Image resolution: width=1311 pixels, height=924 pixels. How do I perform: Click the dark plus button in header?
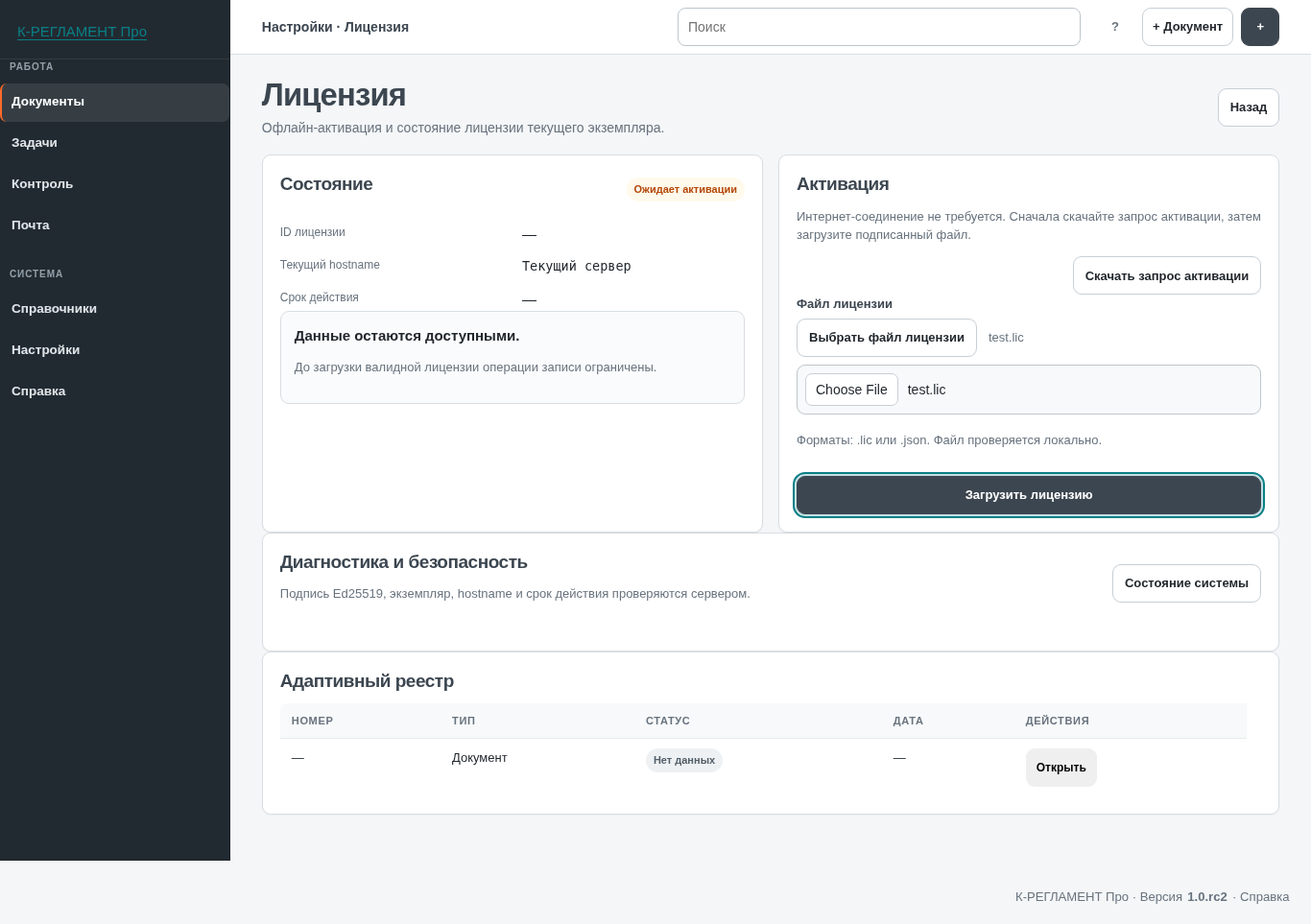[1260, 27]
